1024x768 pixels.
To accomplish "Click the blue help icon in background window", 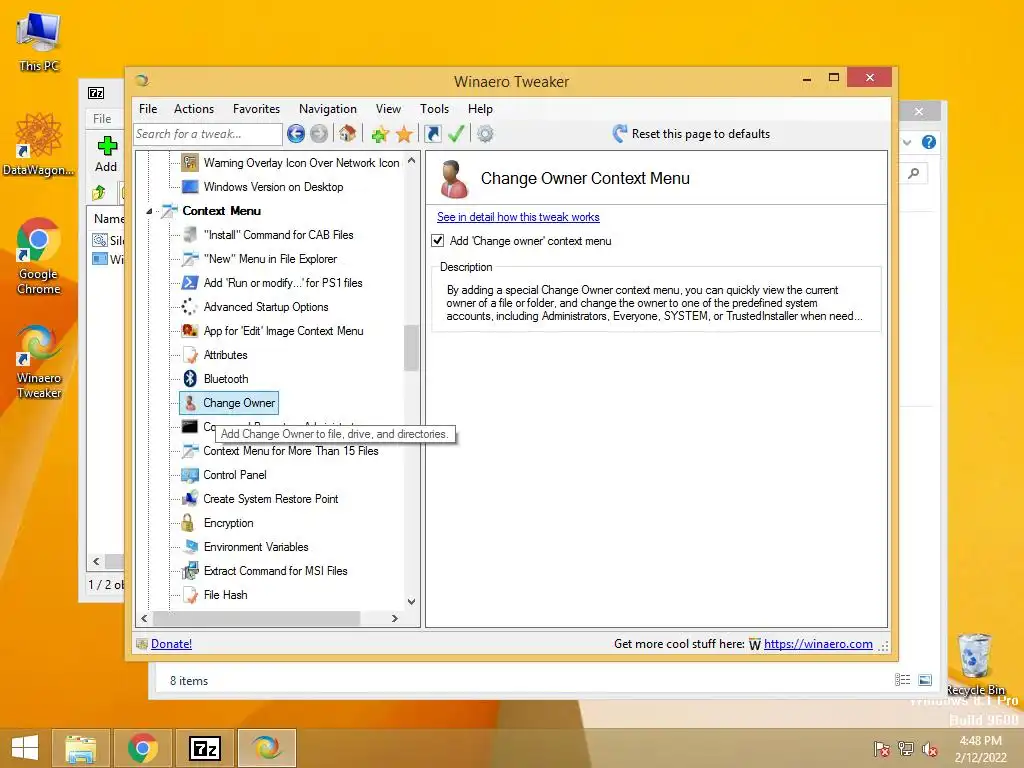I will pyautogui.click(x=929, y=142).
